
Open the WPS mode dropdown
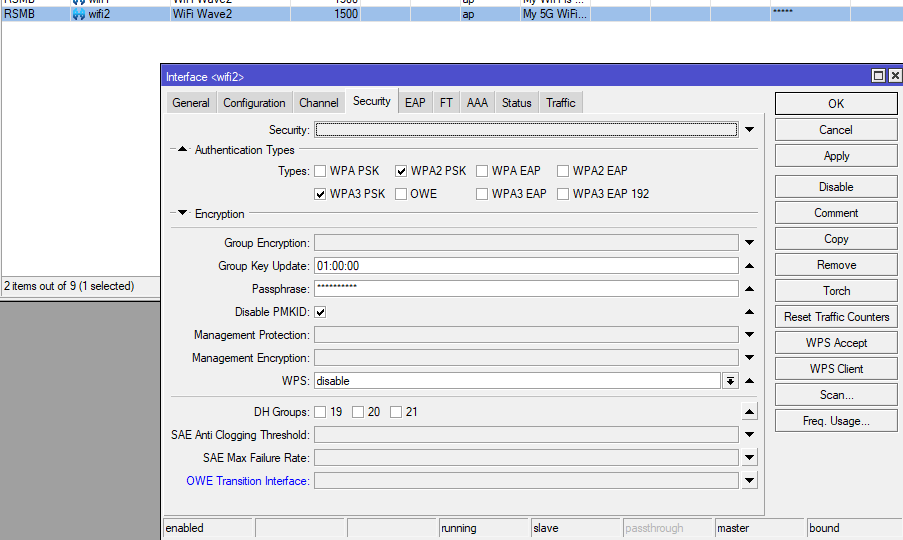[731, 381]
